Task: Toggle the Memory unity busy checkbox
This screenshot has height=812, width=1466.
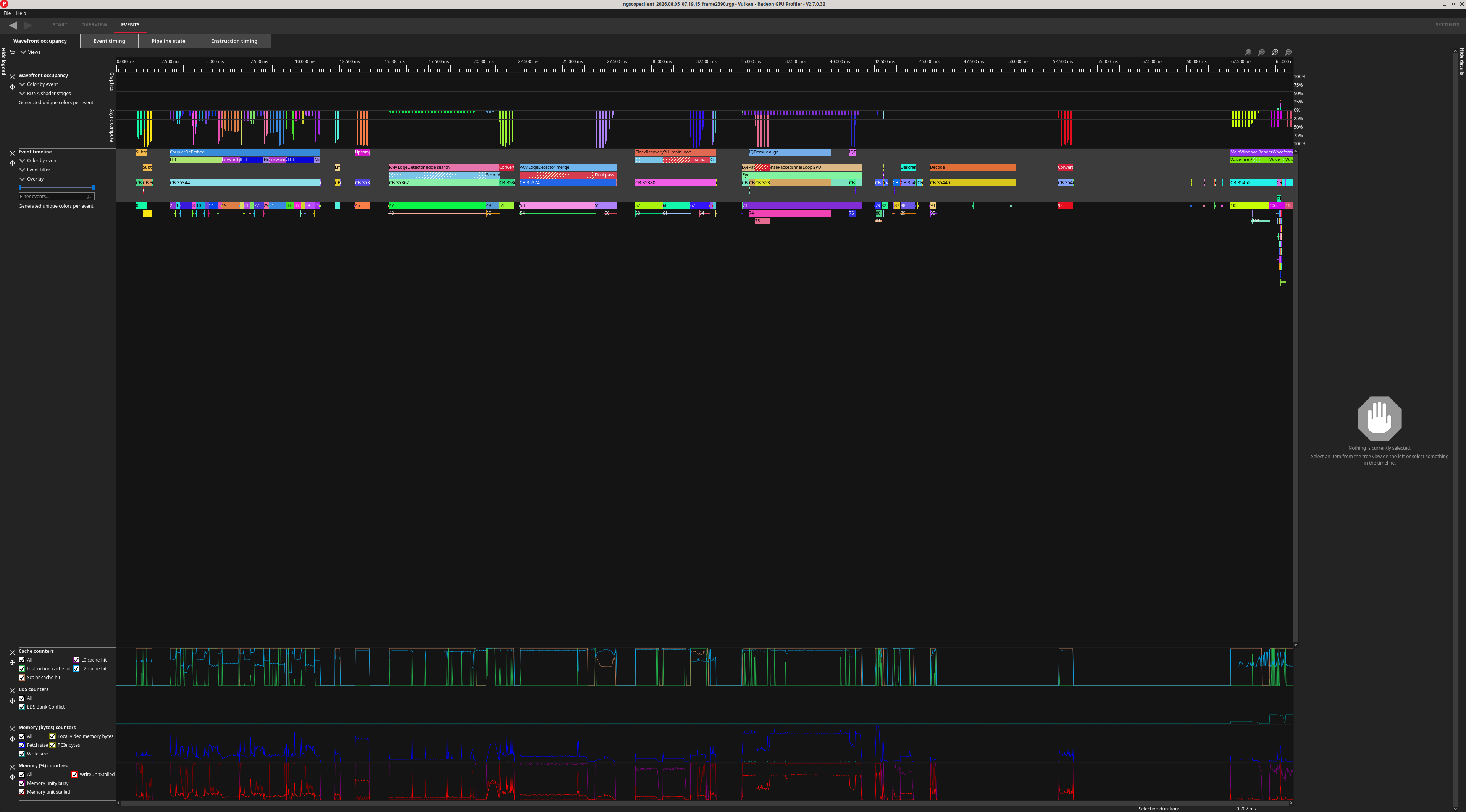Action: click(x=22, y=783)
